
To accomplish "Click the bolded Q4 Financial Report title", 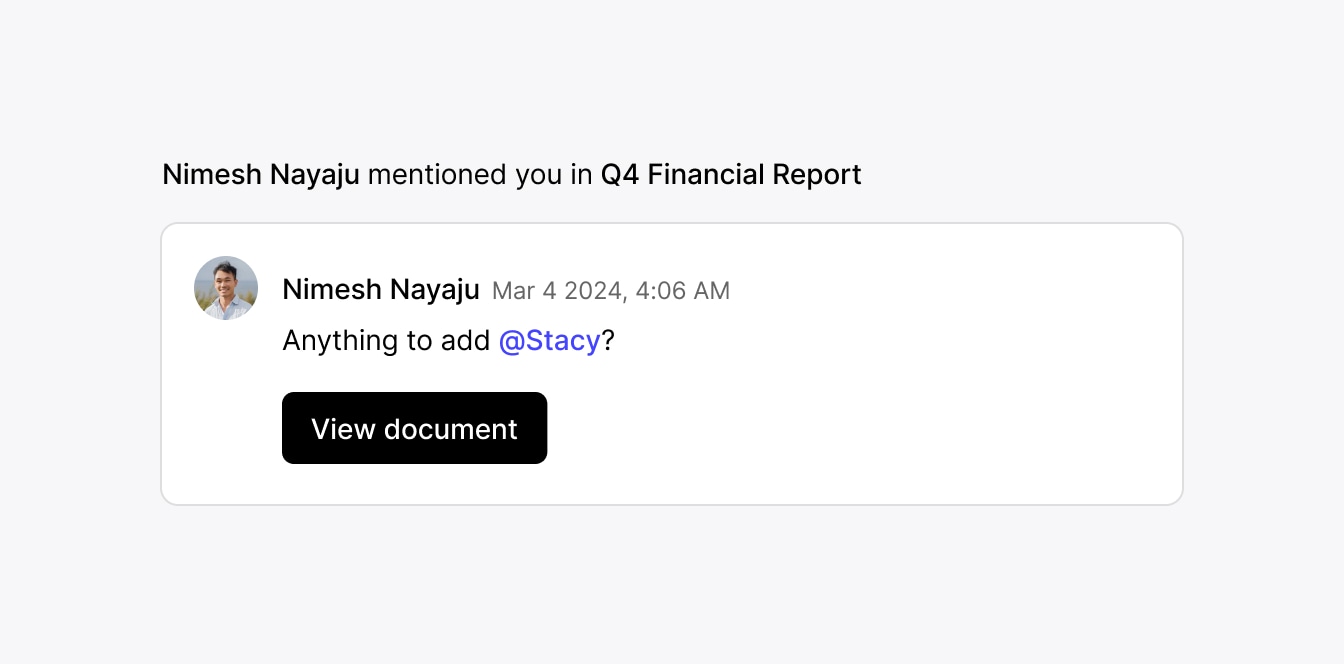I will tap(731, 174).
